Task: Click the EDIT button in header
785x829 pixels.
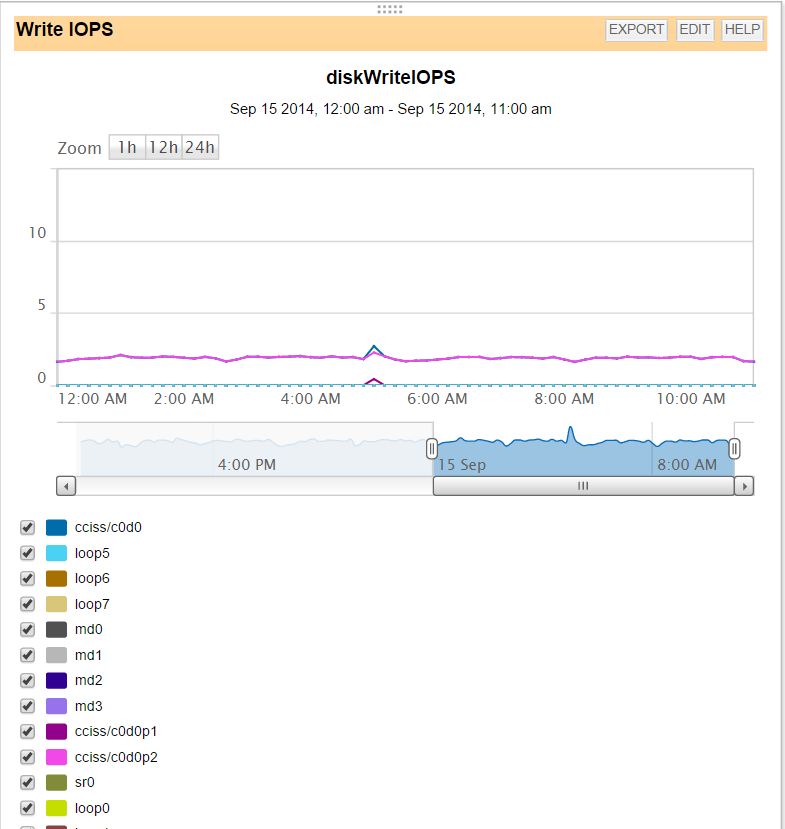Action: [695, 30]
